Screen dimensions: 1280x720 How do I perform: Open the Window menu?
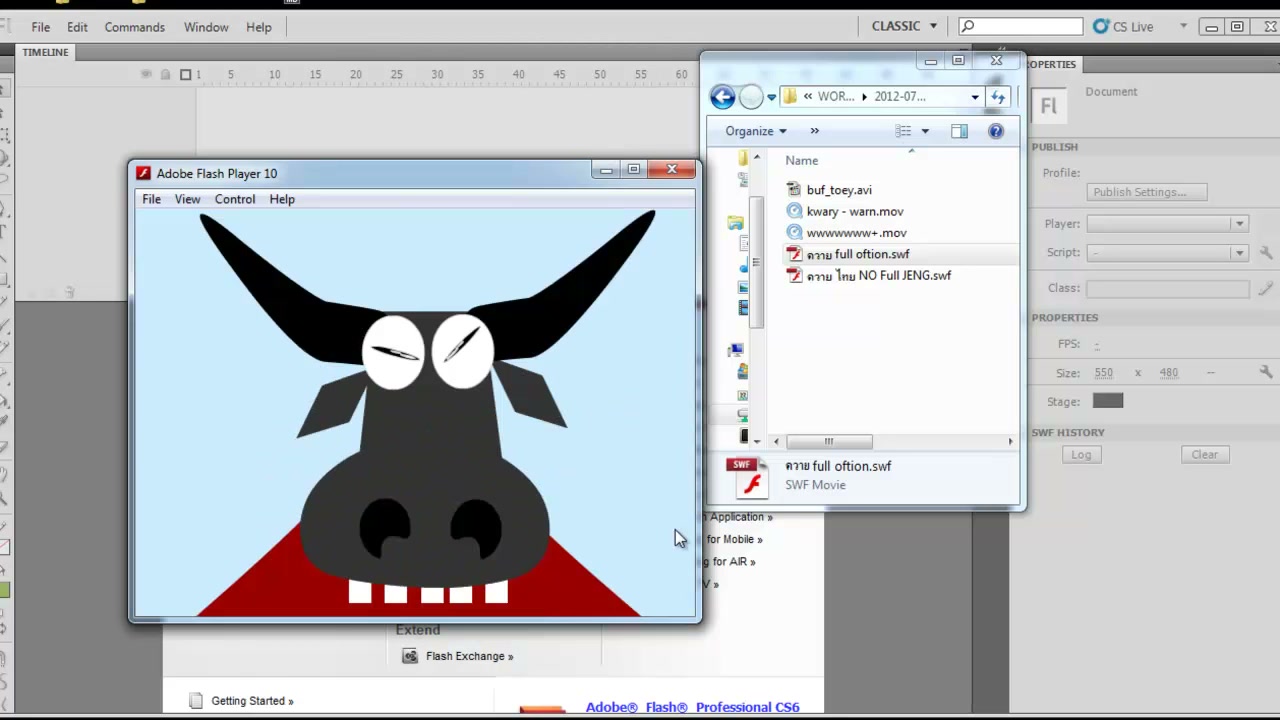tap(206, 27)
